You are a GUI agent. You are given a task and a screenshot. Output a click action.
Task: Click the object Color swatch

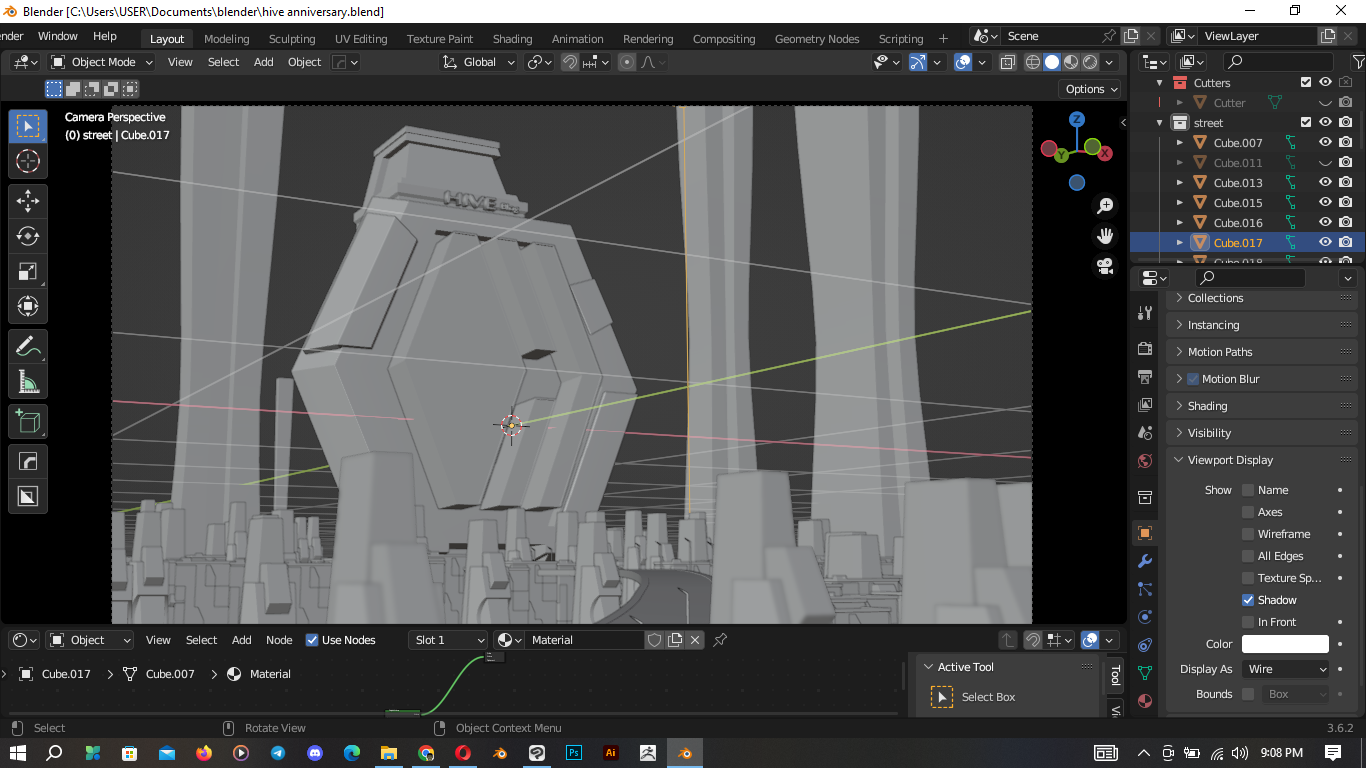tap(1285, 644)
